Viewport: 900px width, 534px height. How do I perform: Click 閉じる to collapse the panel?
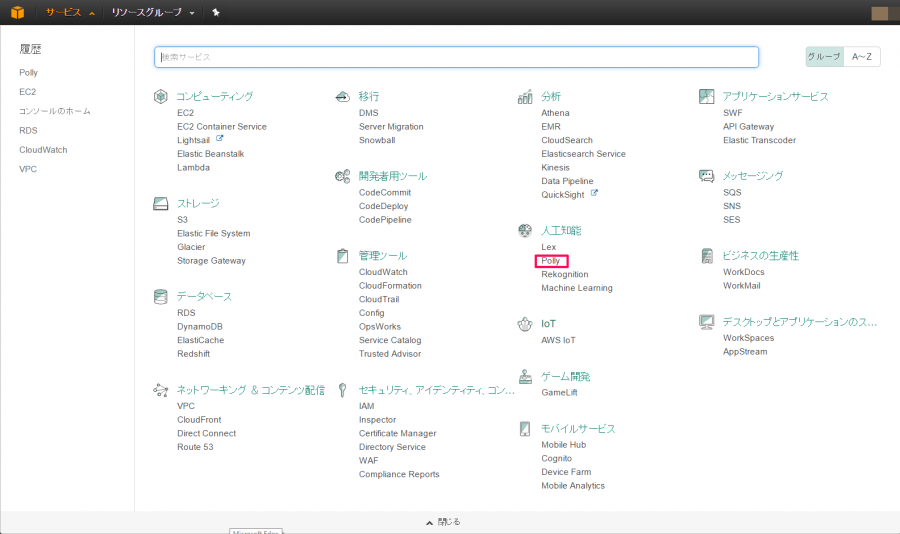[443, 522]
